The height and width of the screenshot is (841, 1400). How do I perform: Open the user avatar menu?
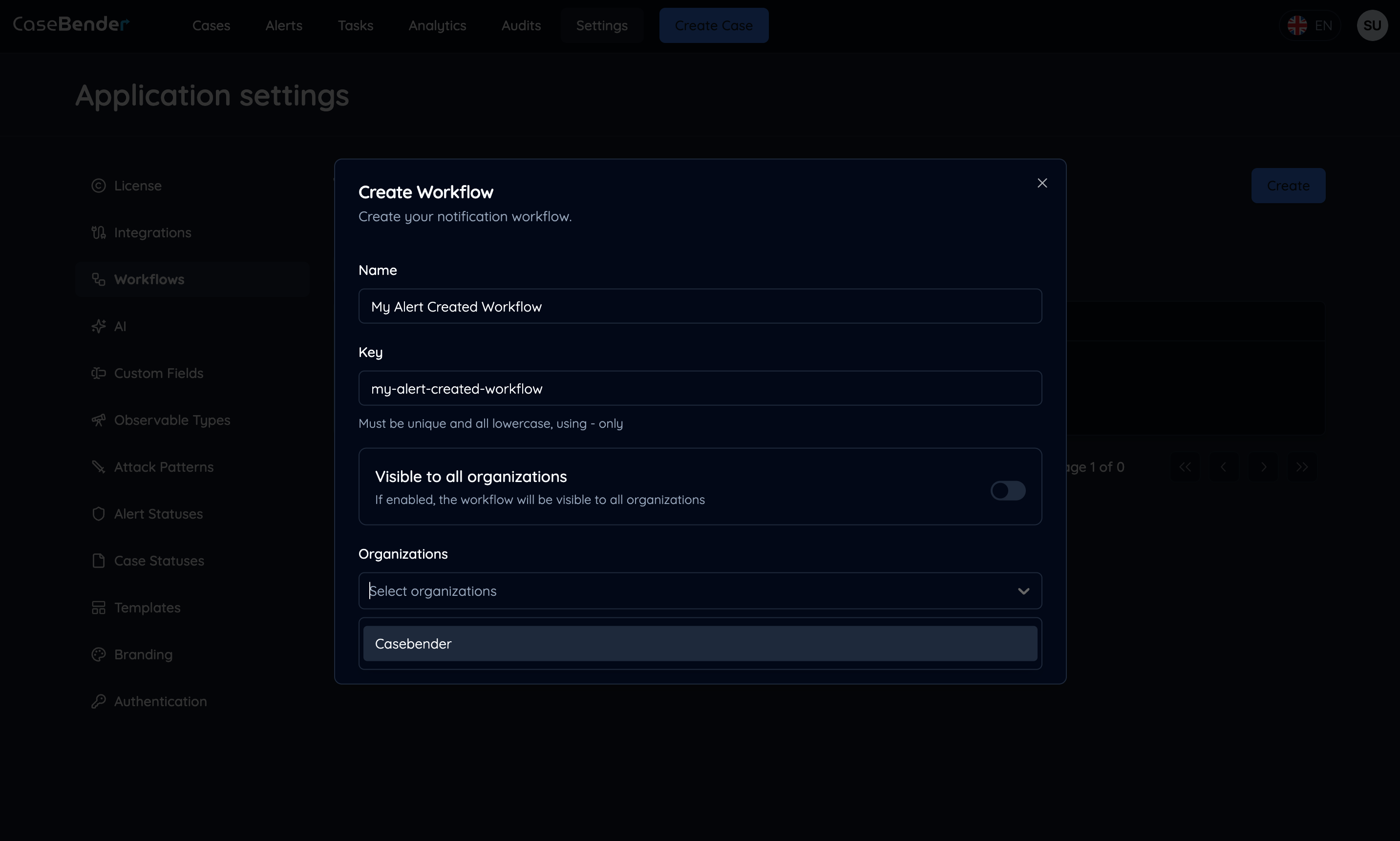pyautogui.click(x=1372, y=25)
